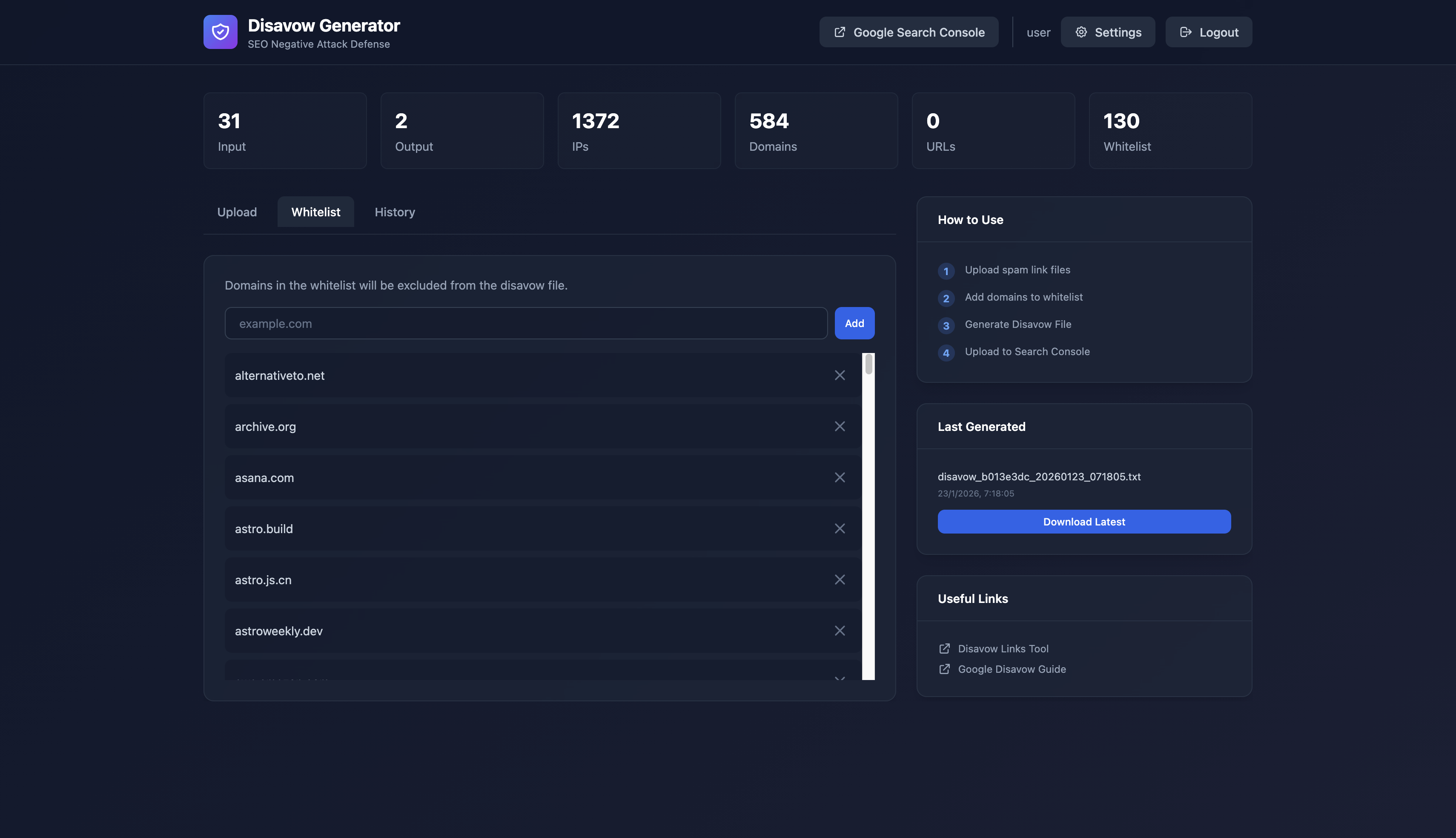Click the Add domain button
This screenshot has width=1456, height=838.
[854, 324]
